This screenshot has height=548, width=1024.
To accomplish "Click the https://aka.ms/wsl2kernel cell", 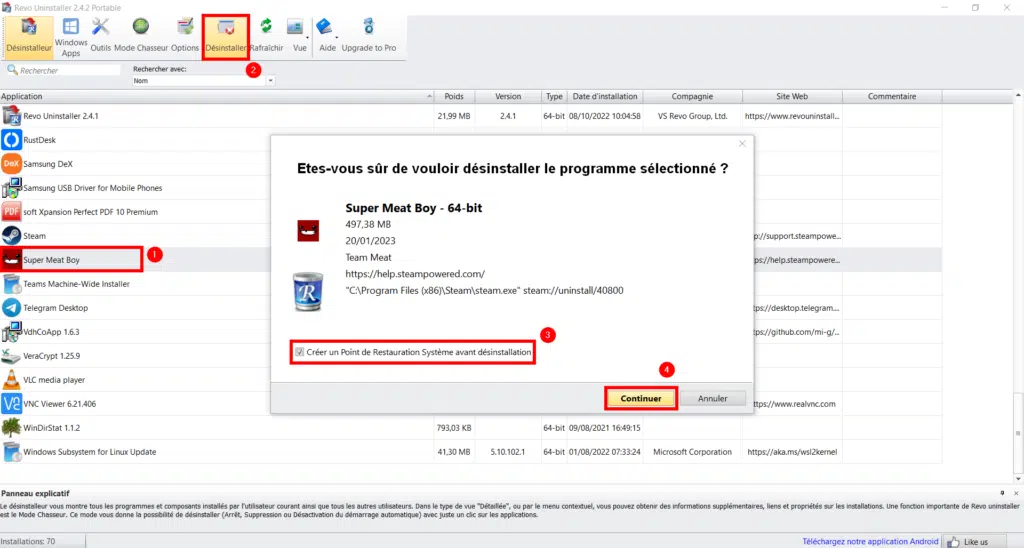I will click(792, 452).
